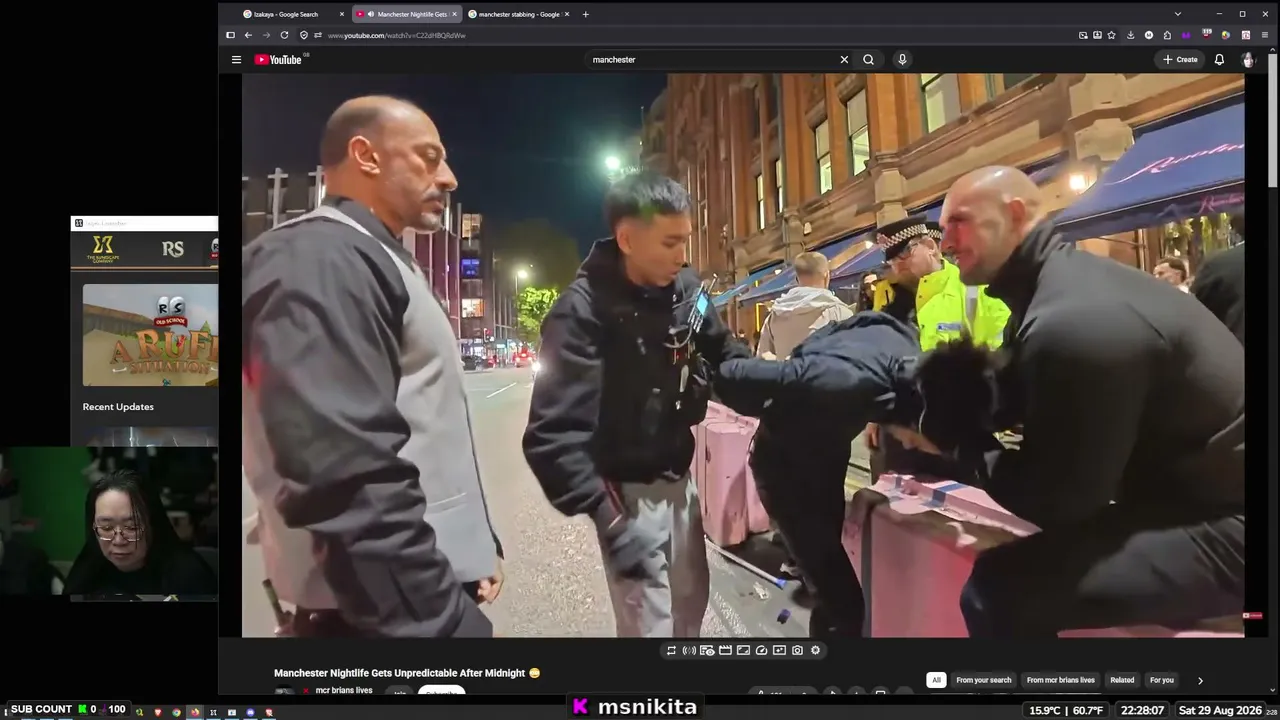Viewport: 1280px width, 720px height.
Task: Switch to the manchester stabbing Google tab
Action: click(x=520, y=14)
